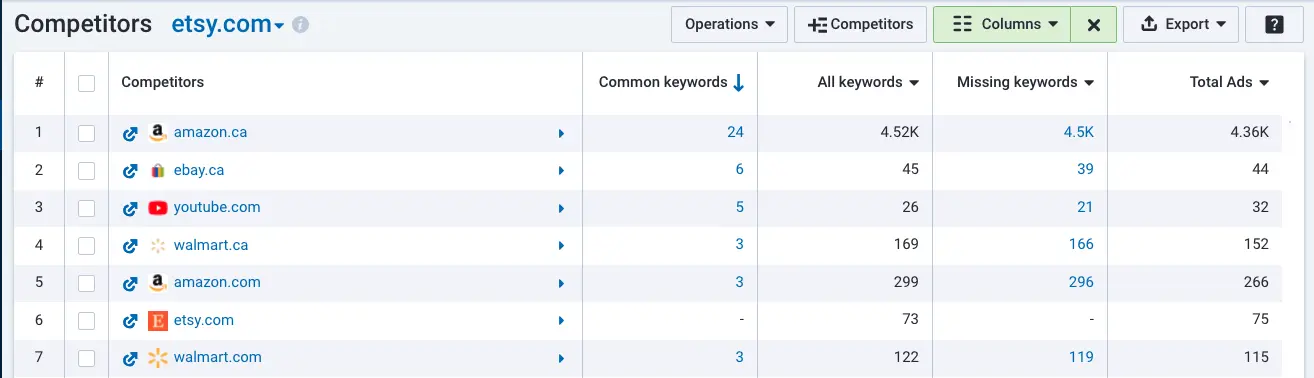
Task: Click the YouTube favicon icon
Action: click(x=157, y=208)
